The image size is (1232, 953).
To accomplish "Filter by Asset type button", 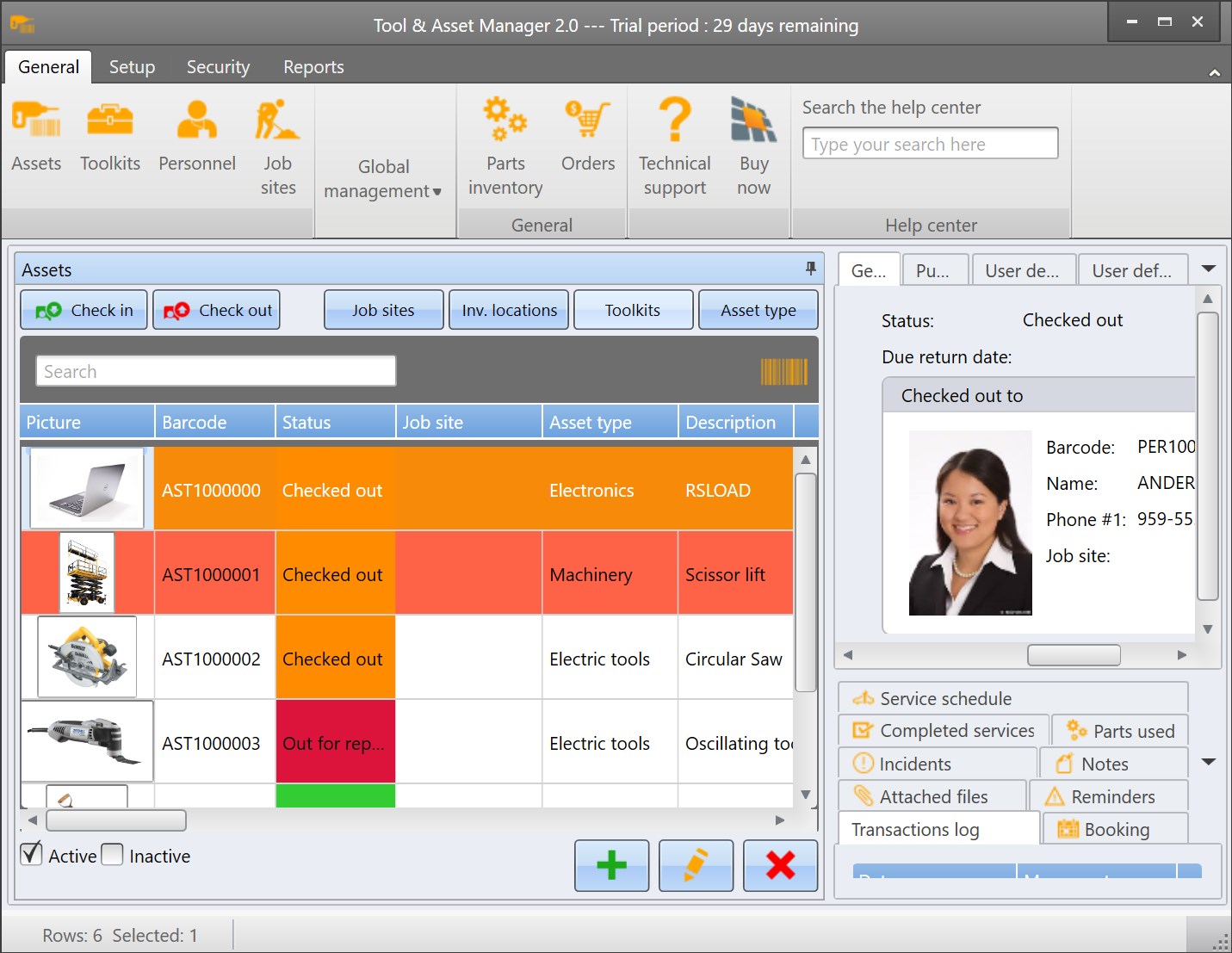I will (x=758, y=310).
